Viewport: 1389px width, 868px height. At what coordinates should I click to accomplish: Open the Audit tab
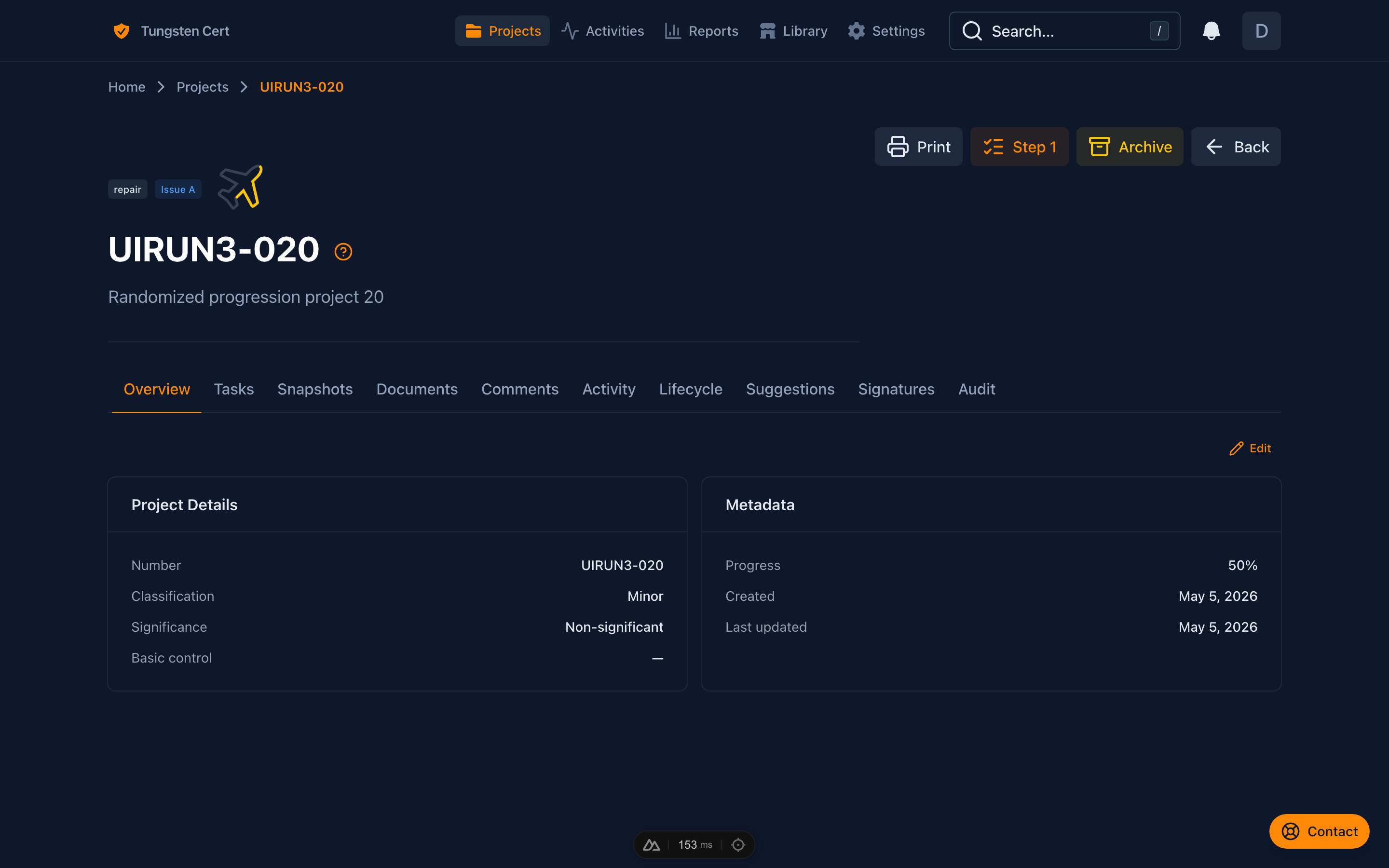[977, 389]
